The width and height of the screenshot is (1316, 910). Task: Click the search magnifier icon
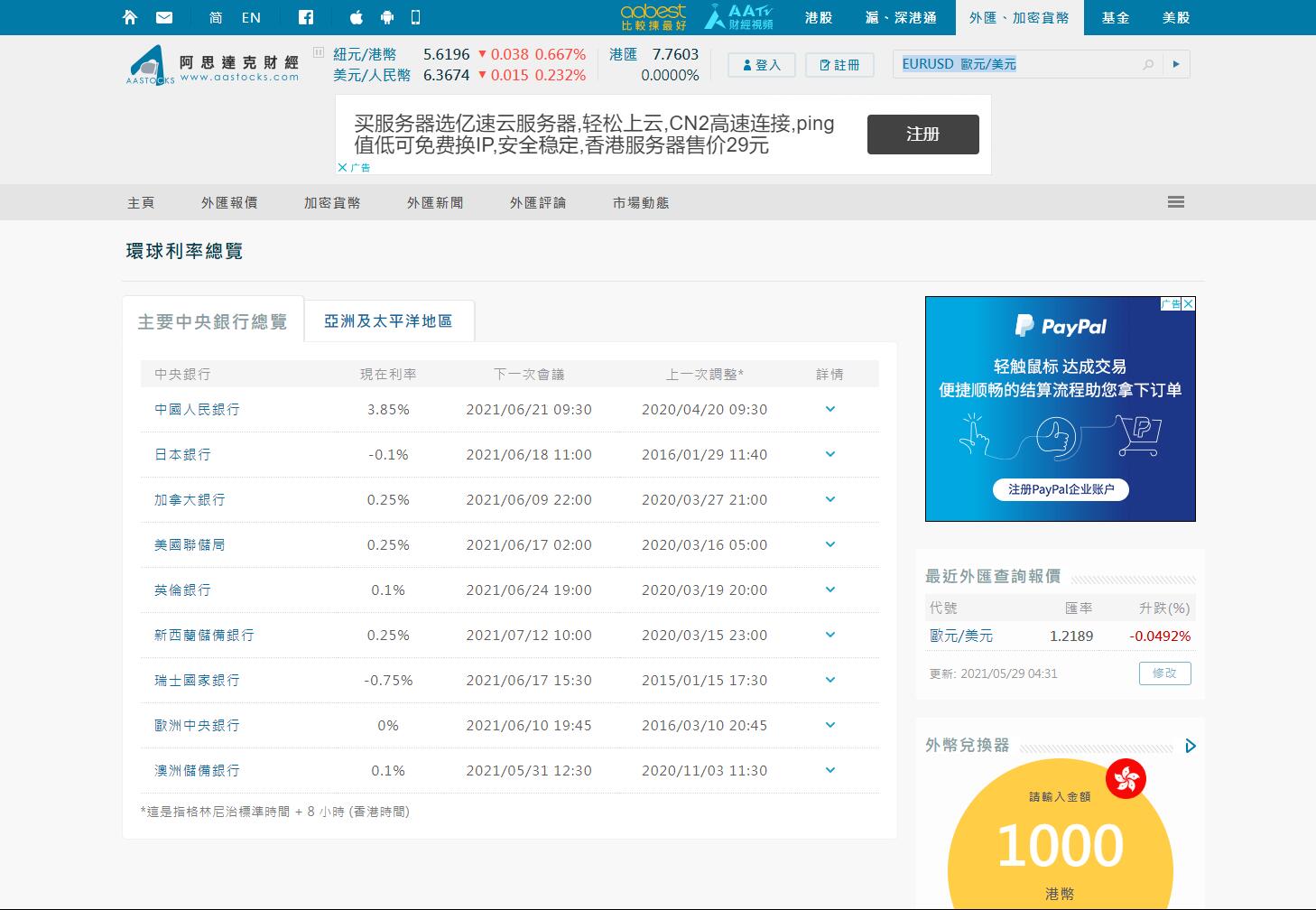click(1148, 64)
